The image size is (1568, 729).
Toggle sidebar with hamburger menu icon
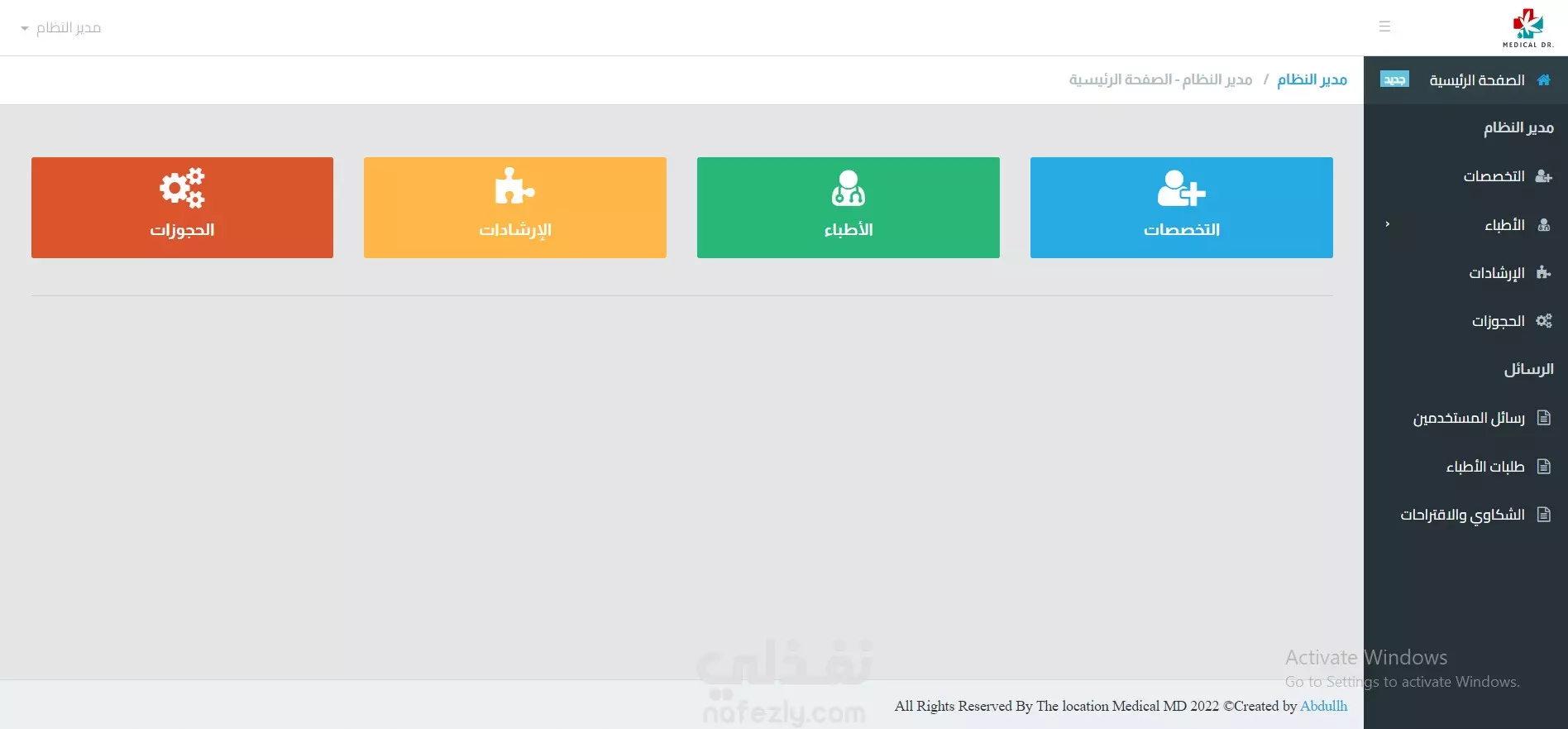pyautogui.click(x=1384, y=26)
